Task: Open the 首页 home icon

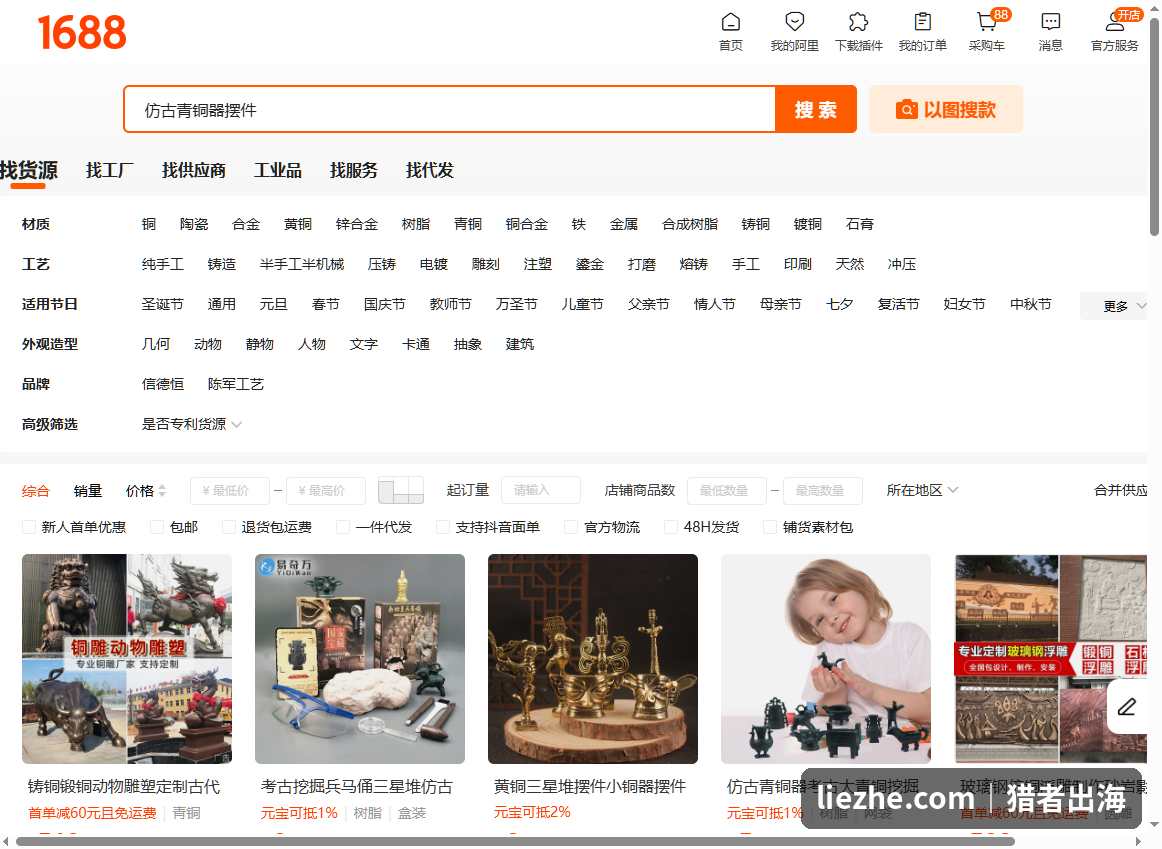Action: click(x=731, y=22)
